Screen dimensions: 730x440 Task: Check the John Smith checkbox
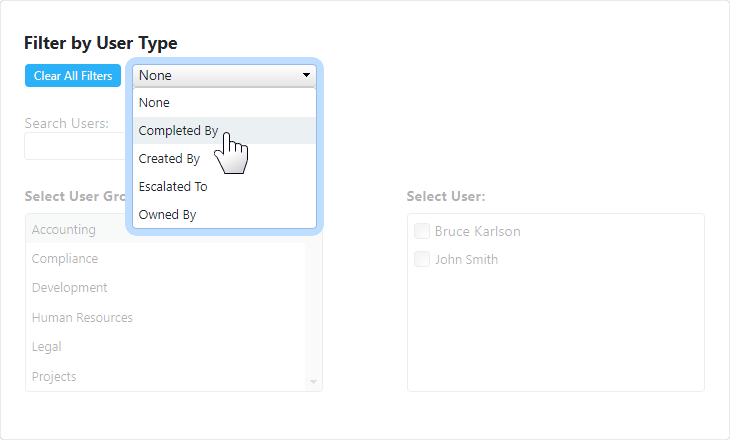[422, 259]
